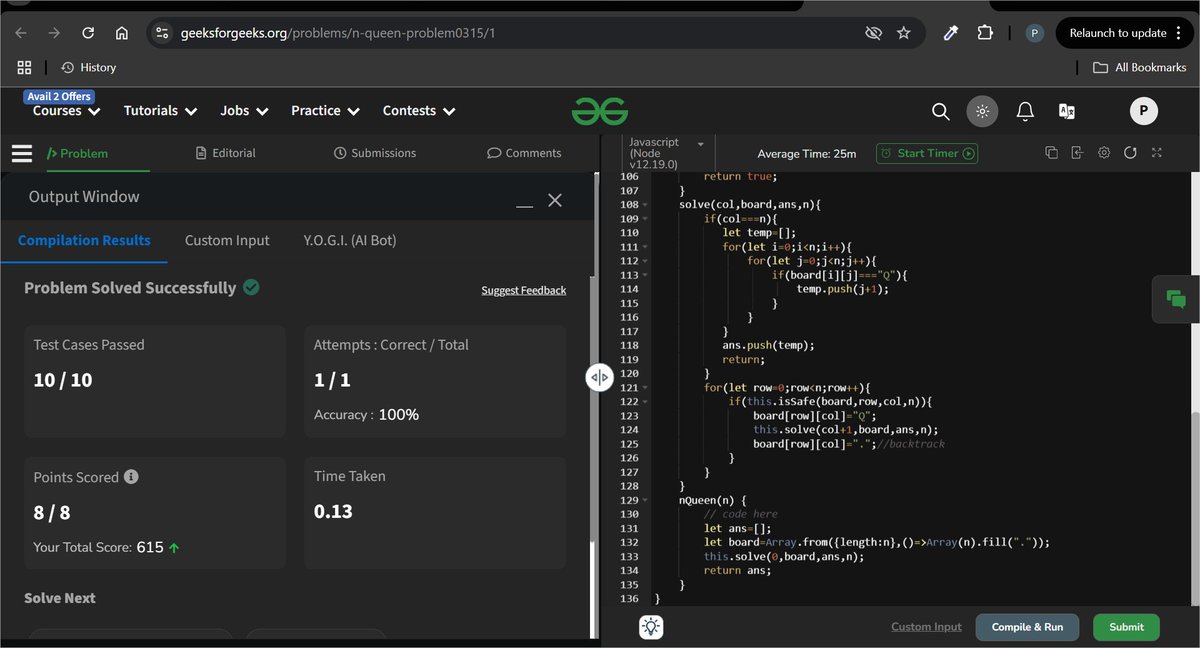Open the language translate icon
Screen dimensions: 1200x648
tap(1067, 111)
